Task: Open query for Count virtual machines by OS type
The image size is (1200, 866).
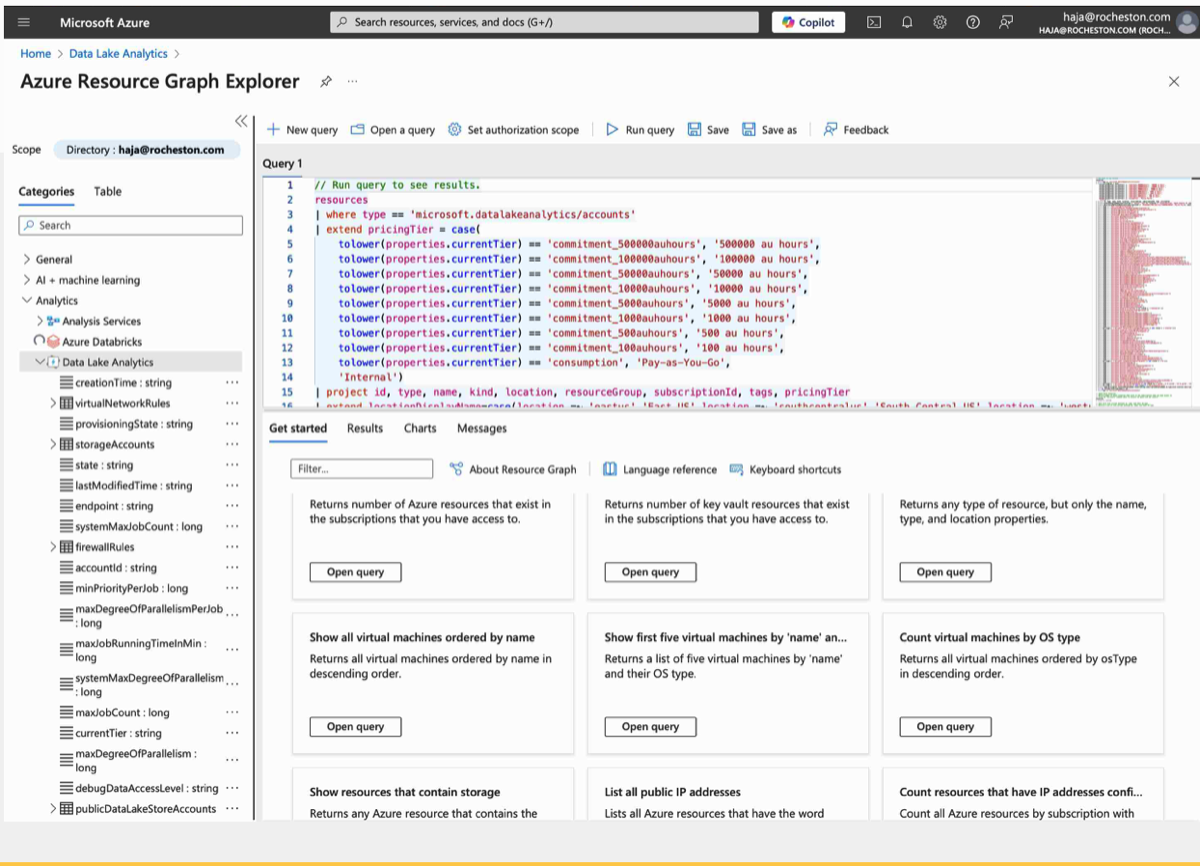Action: coord(945,727)
